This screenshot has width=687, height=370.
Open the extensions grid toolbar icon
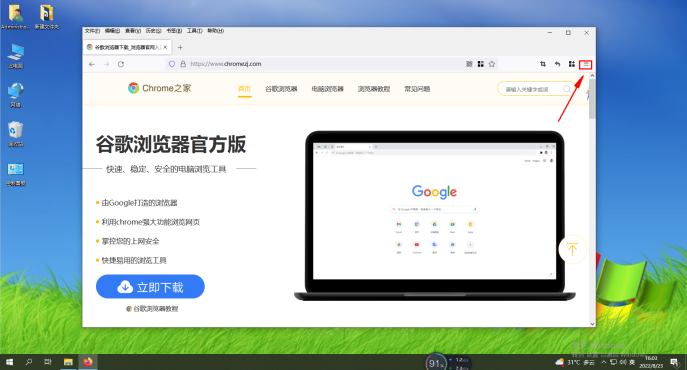click(572, 64)
